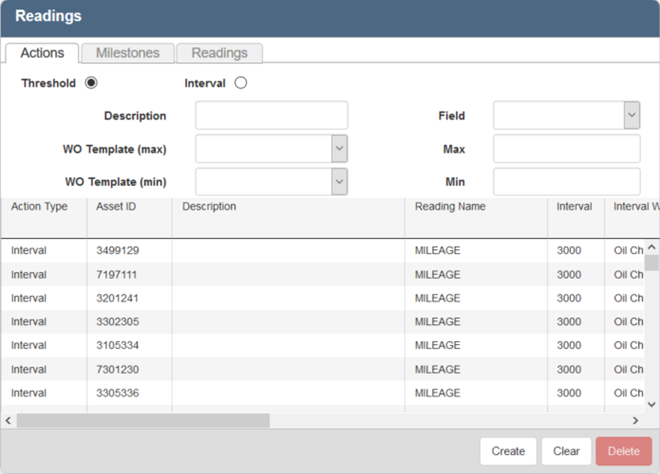The width and height of the screenshot is (660, 474).
Task: Switch to the Readings tab
Action: pyautogui.click(x=220, y=53)
